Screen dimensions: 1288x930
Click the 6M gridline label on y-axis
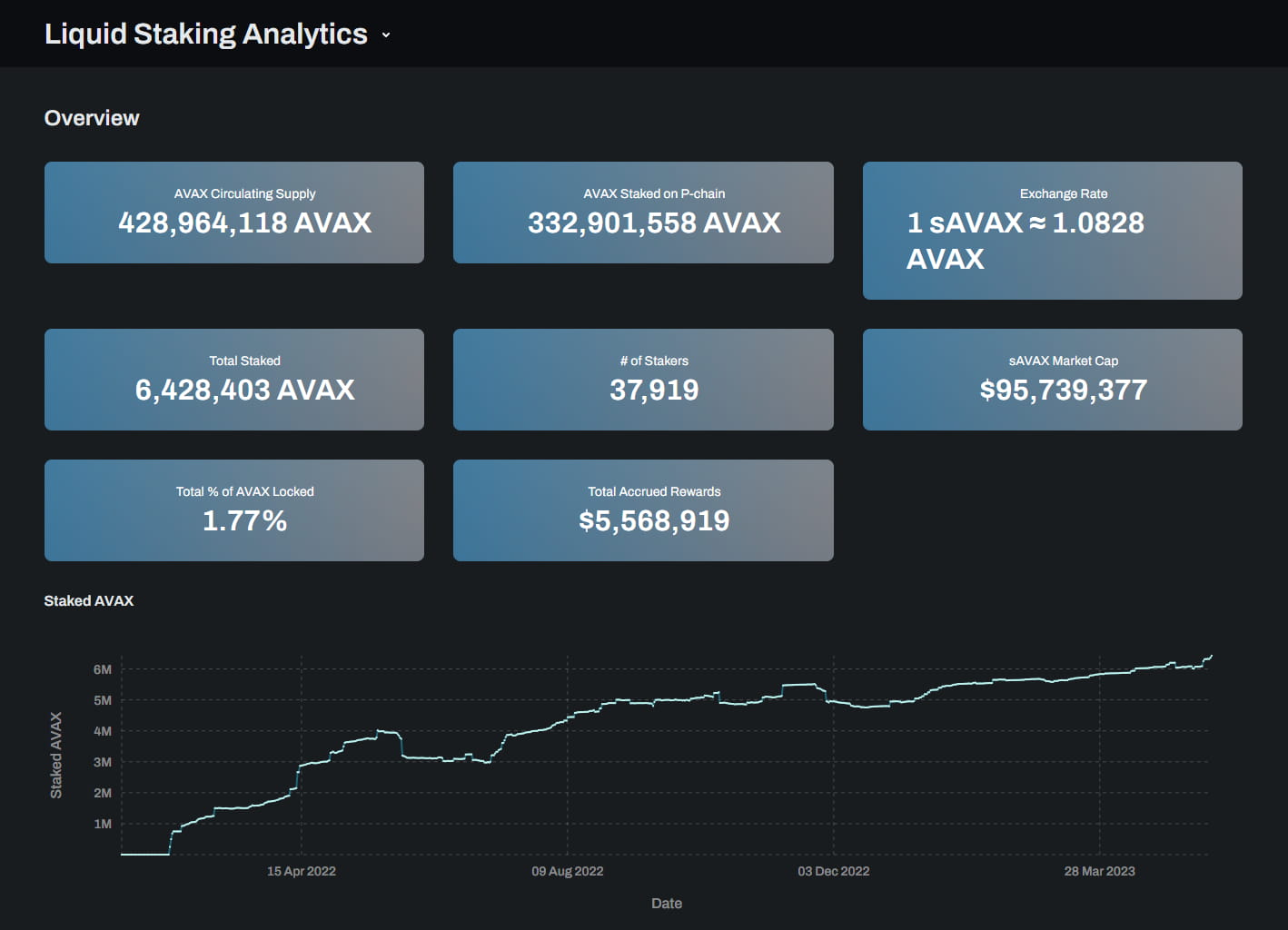click(103, 669)
